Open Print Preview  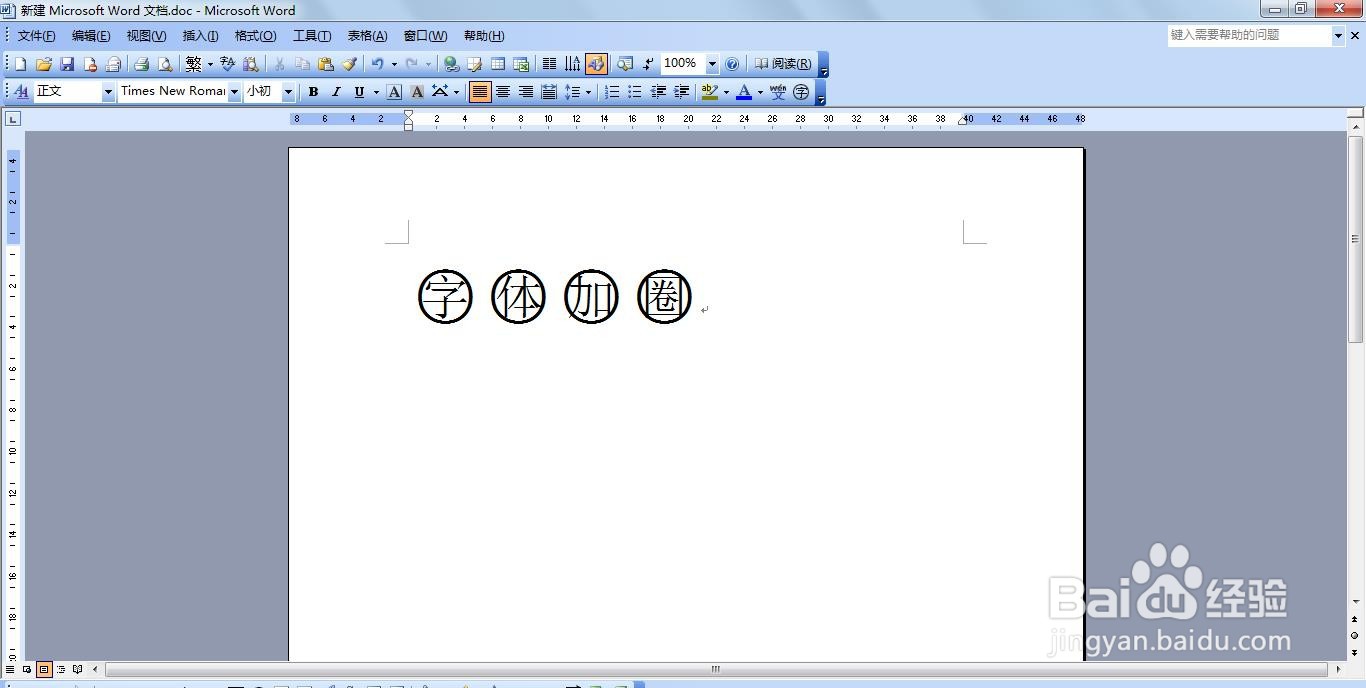(165, 64)
